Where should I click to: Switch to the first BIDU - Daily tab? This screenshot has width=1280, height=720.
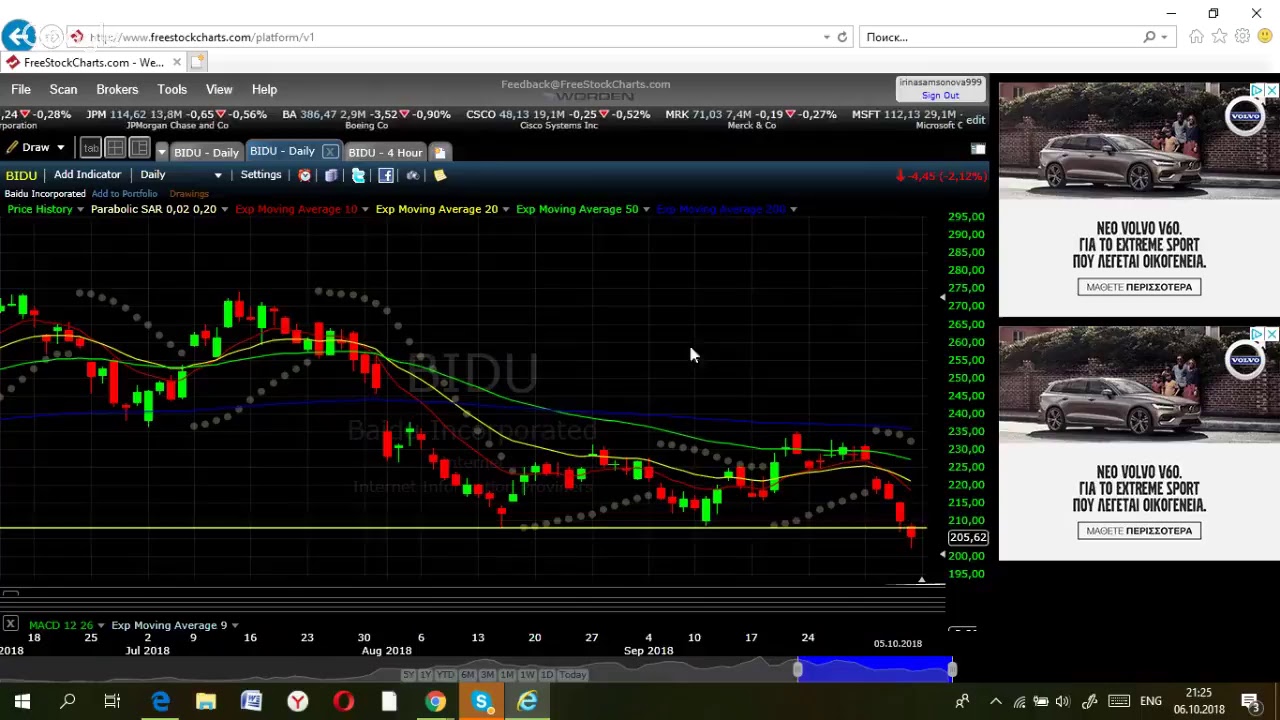206,152
